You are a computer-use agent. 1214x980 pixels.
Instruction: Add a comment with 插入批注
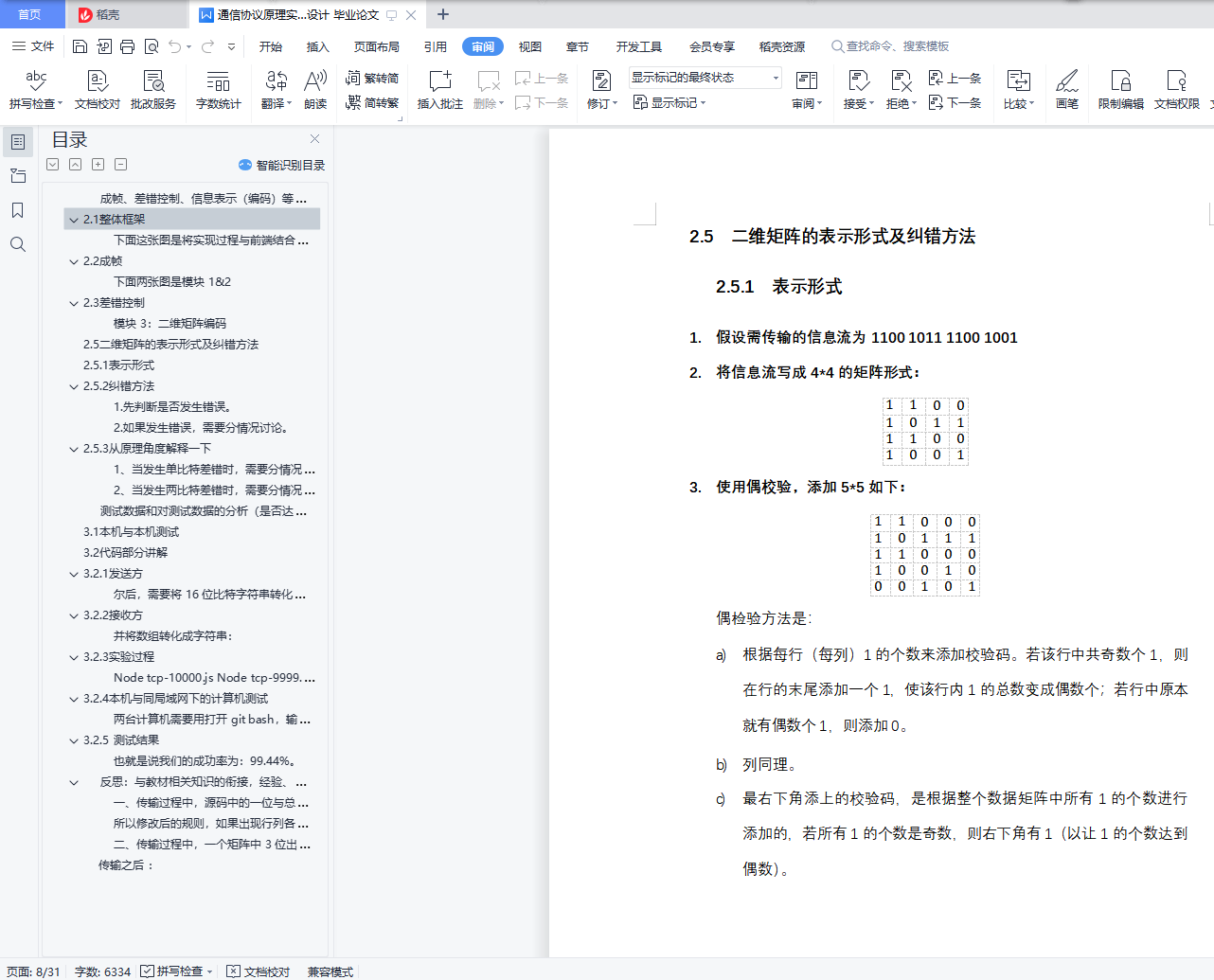click(440, 90)
